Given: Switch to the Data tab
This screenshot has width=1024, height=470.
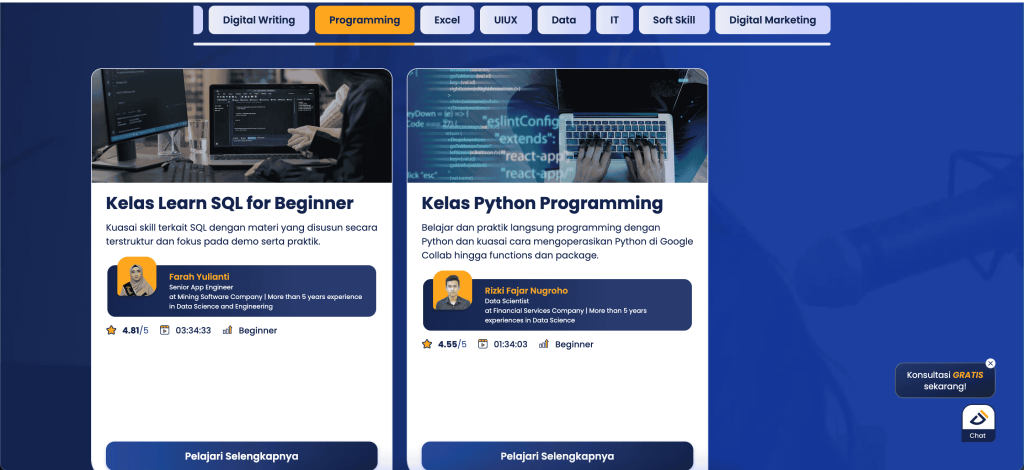Looking at the screenshot, I should (x=563, y=20).
